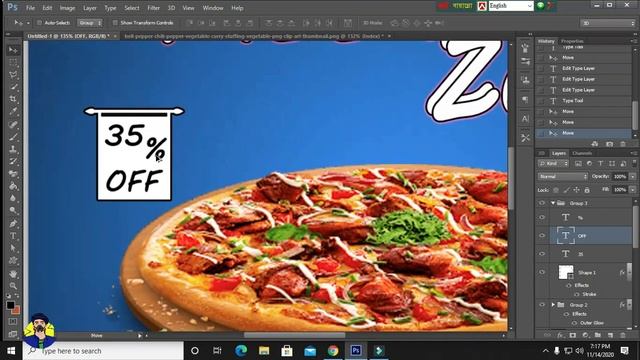The height and width of the screenshot is (360, 640).
Task: Create new adjustment layer icon
Action: (585, 335)
